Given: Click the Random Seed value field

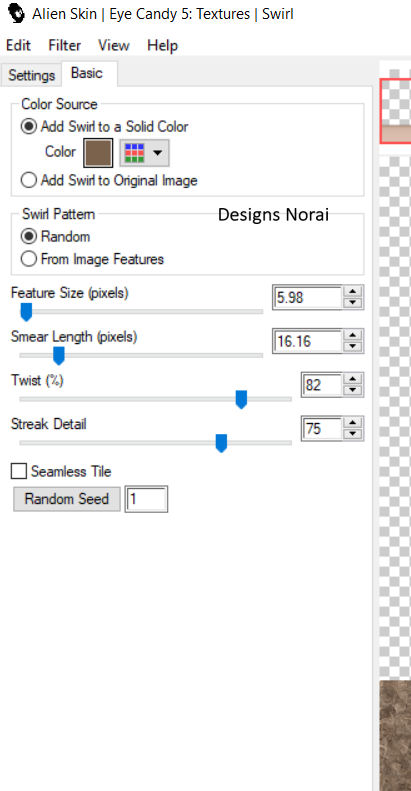Looking at the screenshot, I should [146, 499].
